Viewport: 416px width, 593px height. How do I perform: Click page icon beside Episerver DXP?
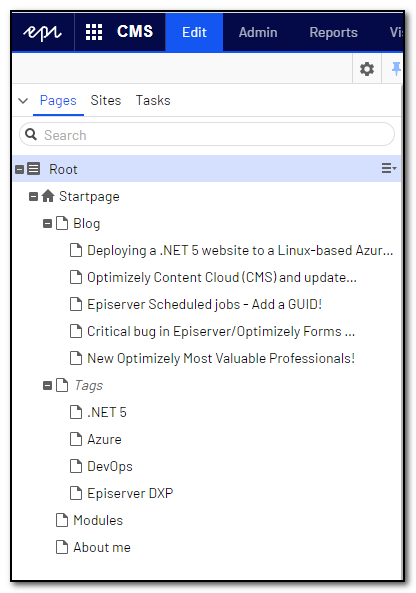[x=76, y=493]
